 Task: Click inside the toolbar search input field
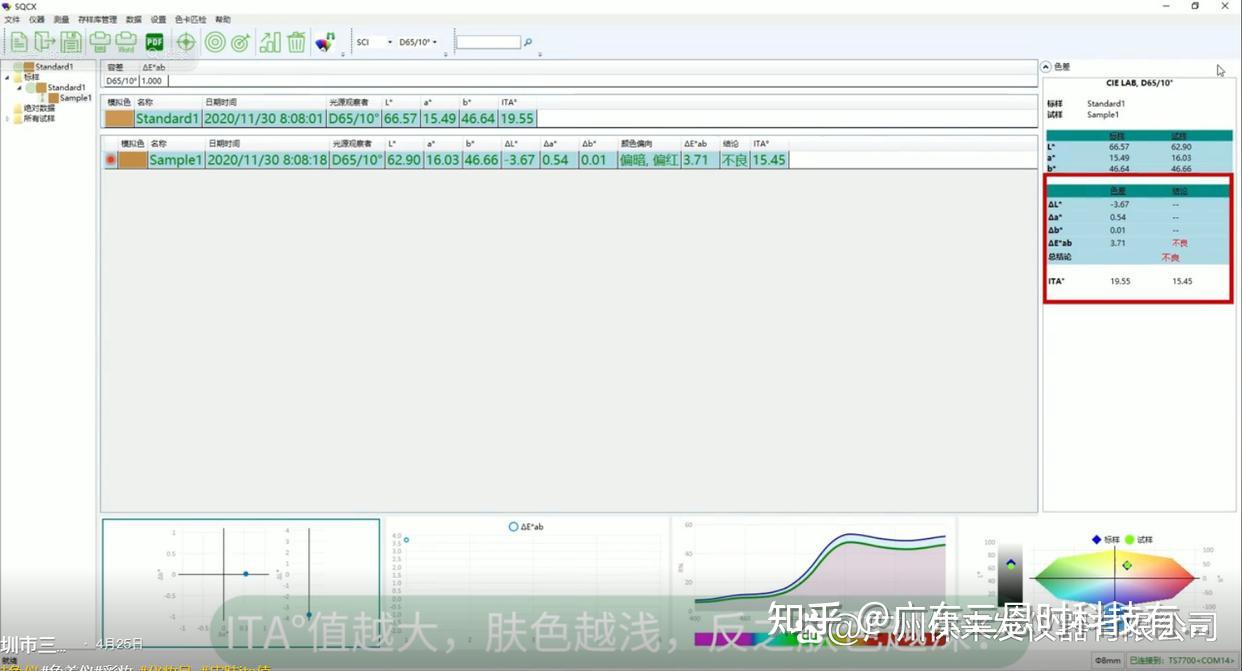pos(487,42)
